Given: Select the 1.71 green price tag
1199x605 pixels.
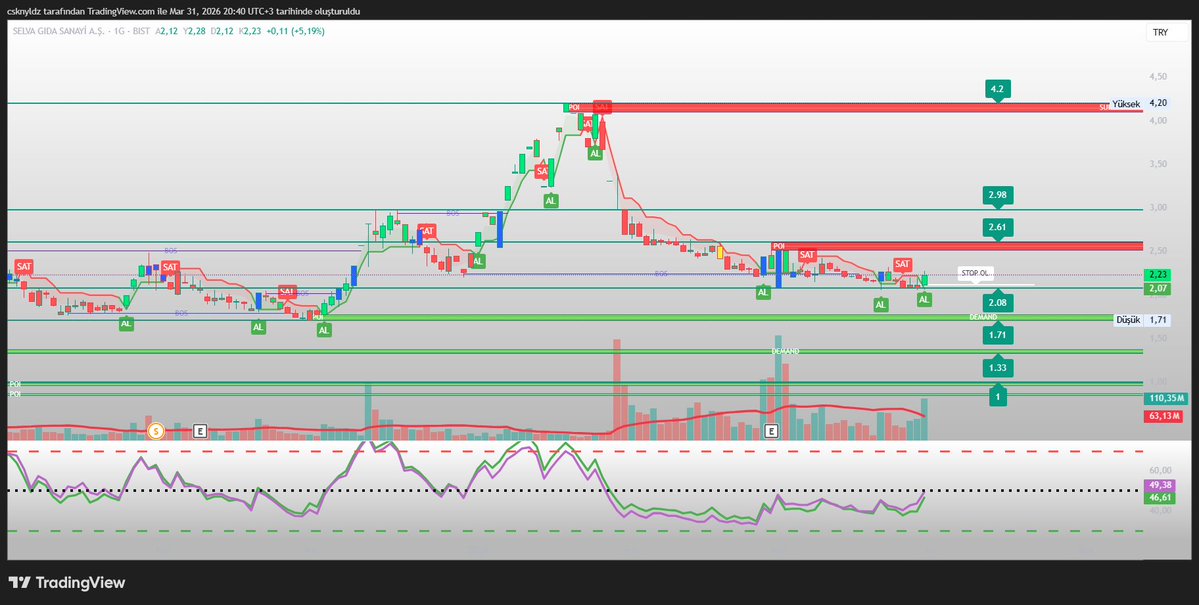Looking at the screenshot, I should [996, 335].
